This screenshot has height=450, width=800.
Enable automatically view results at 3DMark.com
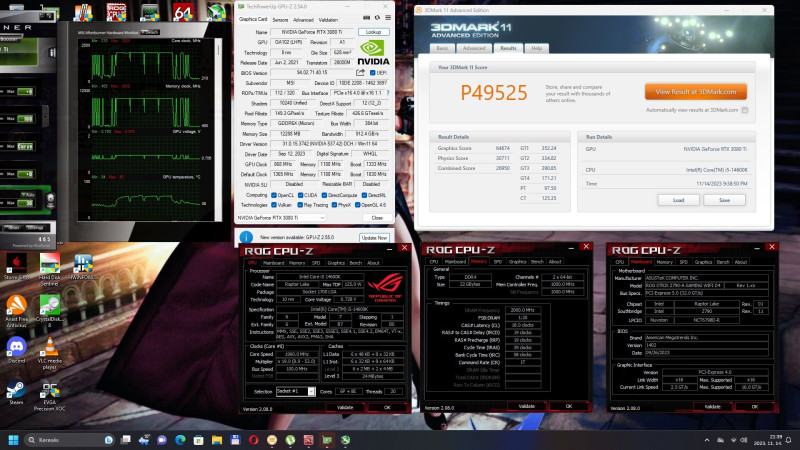click(x=745, y=110)
